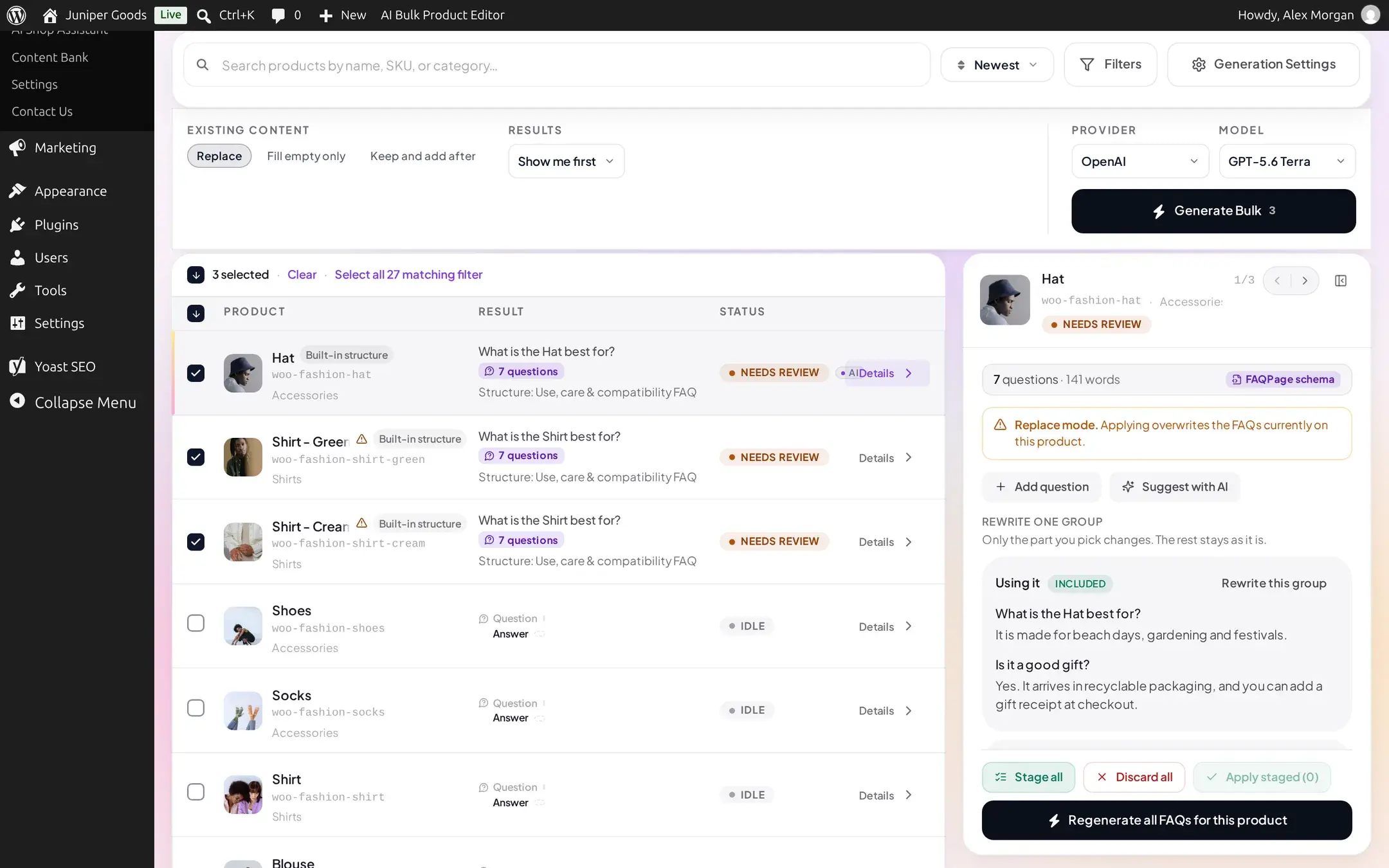Open the Filters button
Screen dimensions: 1389x868
(x=1111, y=64)
